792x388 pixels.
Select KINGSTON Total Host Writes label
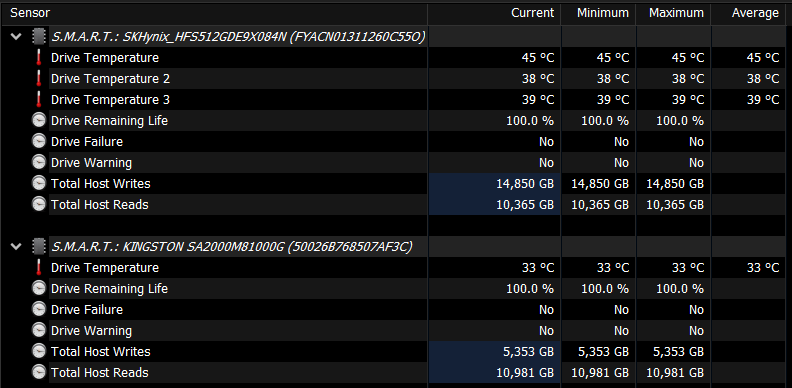[101, 351]
